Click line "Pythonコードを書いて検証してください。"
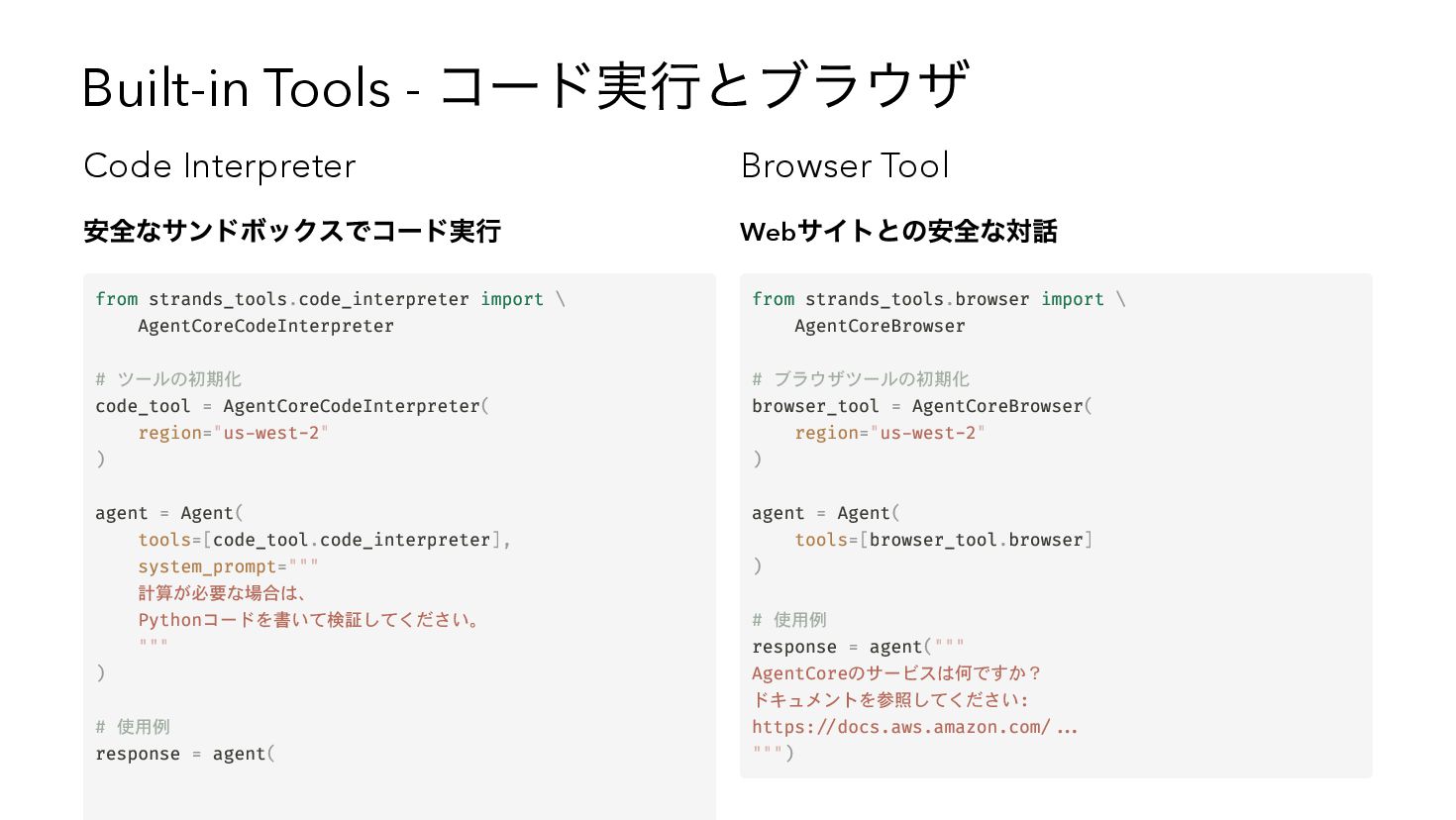1456x820 pixels. click(x=309, y=620)
